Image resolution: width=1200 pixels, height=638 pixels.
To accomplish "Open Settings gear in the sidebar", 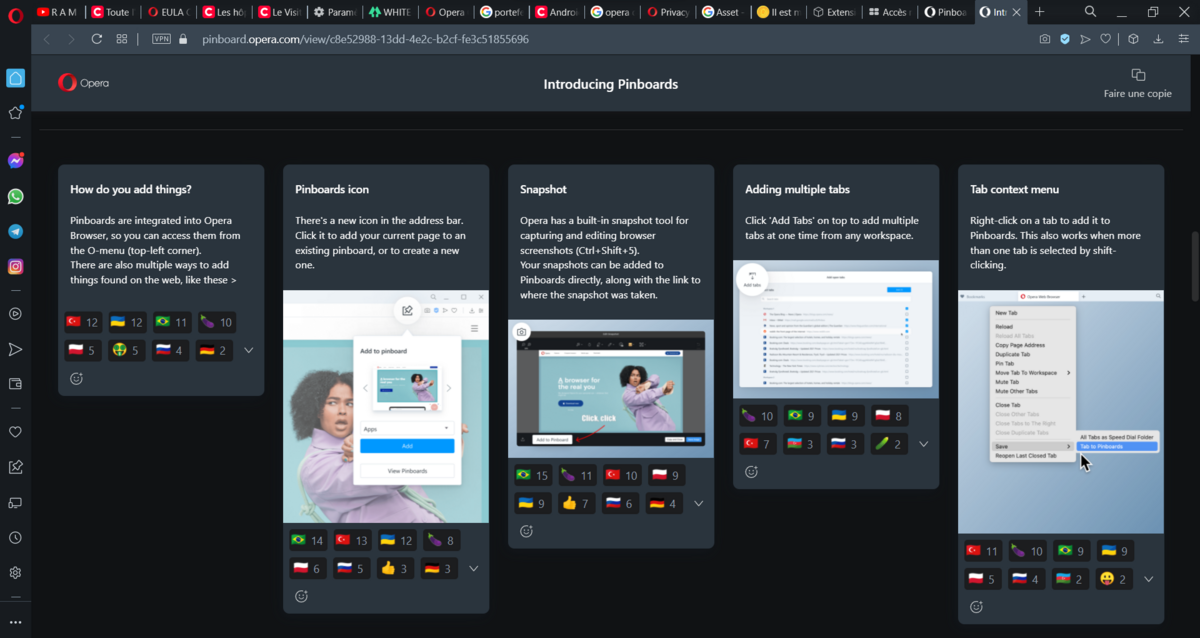I will coord(15,573).
